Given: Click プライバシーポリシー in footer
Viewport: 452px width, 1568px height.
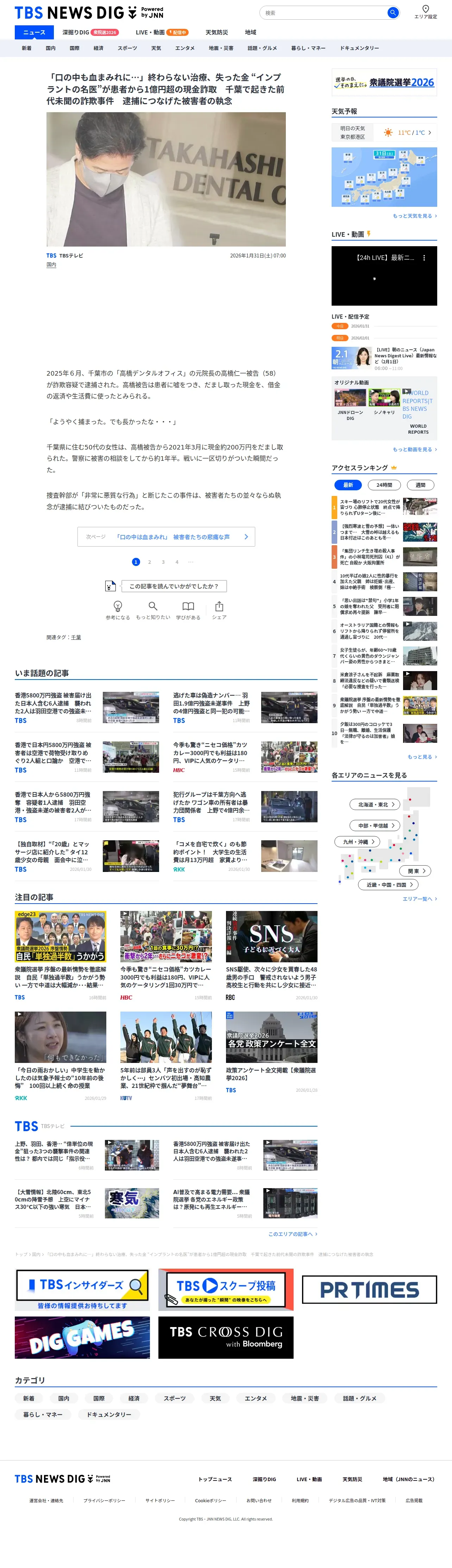Looking at the screenshot, I should pyautogui.click(x=104, y=1500).
